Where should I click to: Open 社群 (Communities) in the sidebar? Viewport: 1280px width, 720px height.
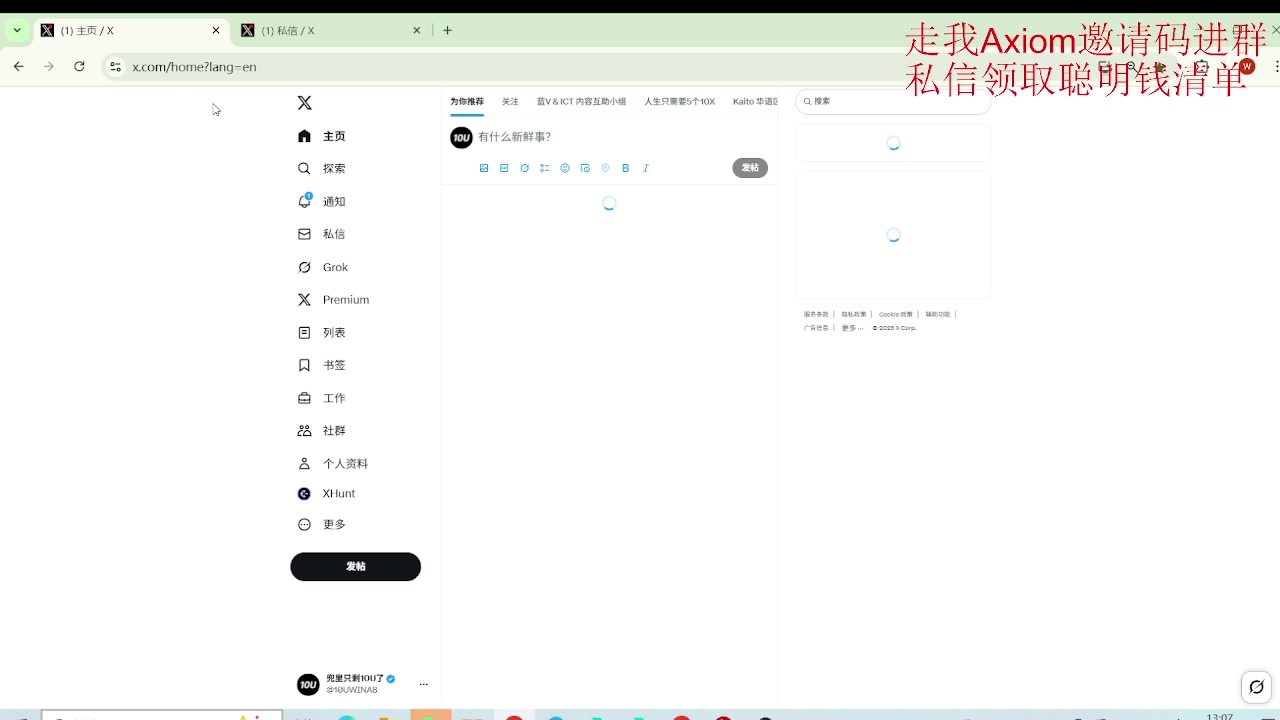[322, 431]
